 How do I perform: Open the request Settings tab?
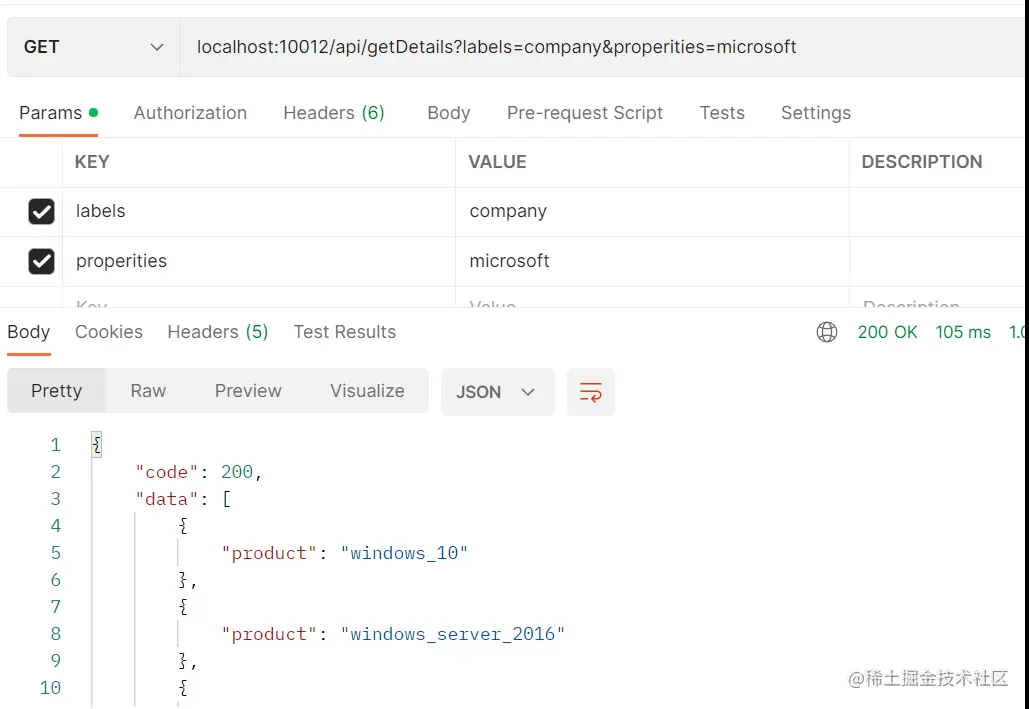[x=816, y=113]
